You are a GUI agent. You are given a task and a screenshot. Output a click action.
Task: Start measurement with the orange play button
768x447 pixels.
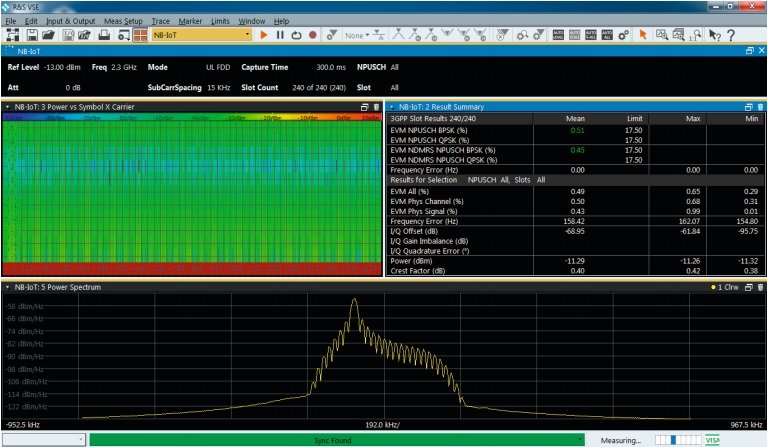[264, 35]
